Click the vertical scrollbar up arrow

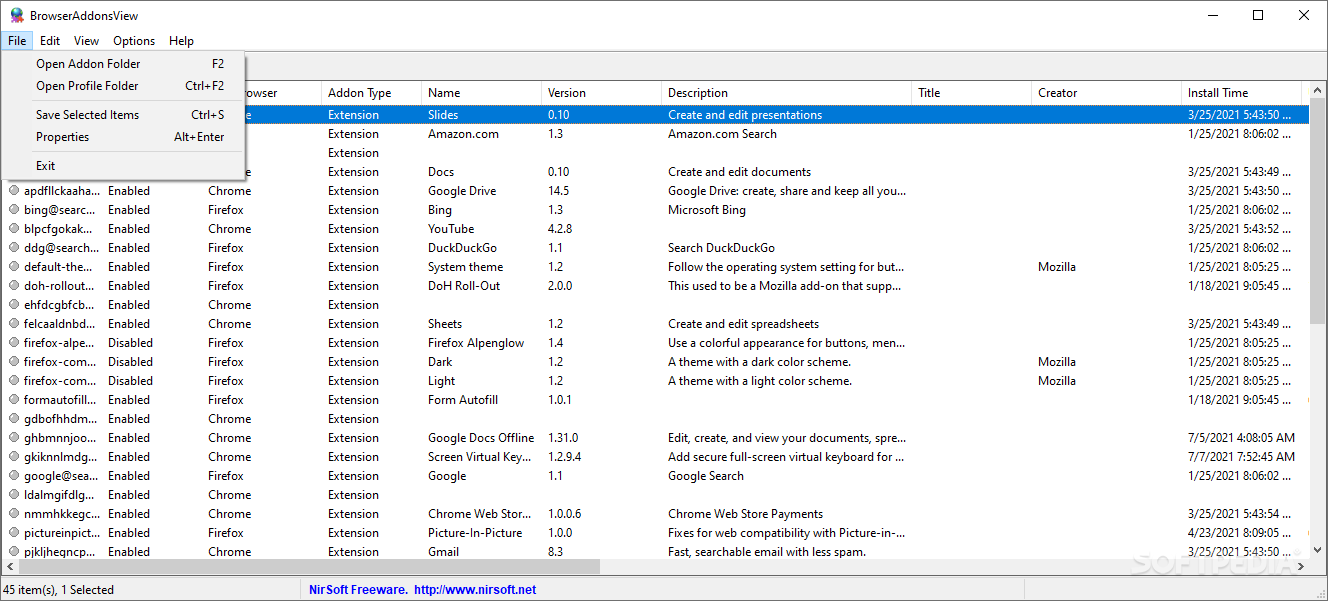pos(1318,91)
